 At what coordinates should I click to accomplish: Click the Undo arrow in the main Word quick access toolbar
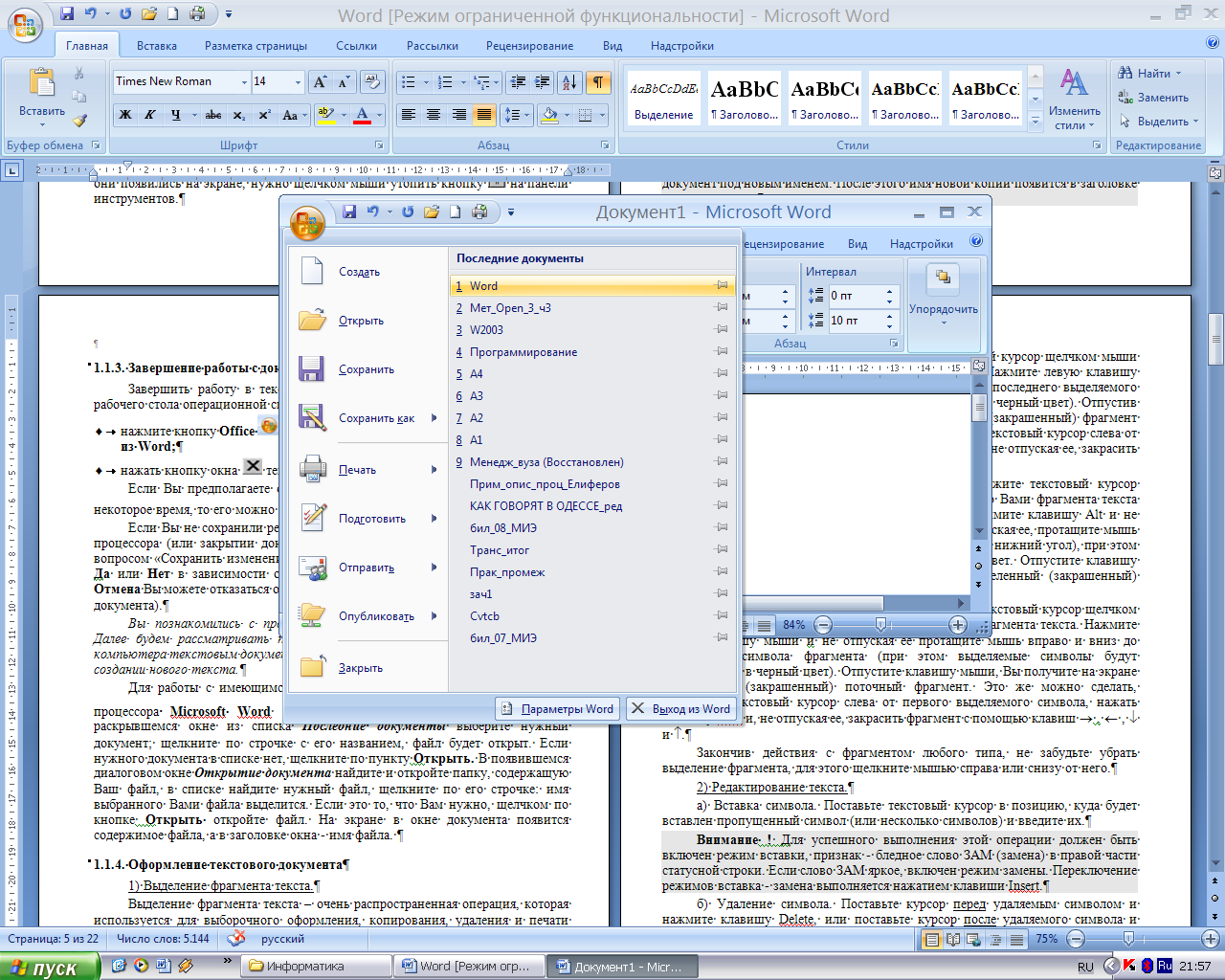coord(92,13)
